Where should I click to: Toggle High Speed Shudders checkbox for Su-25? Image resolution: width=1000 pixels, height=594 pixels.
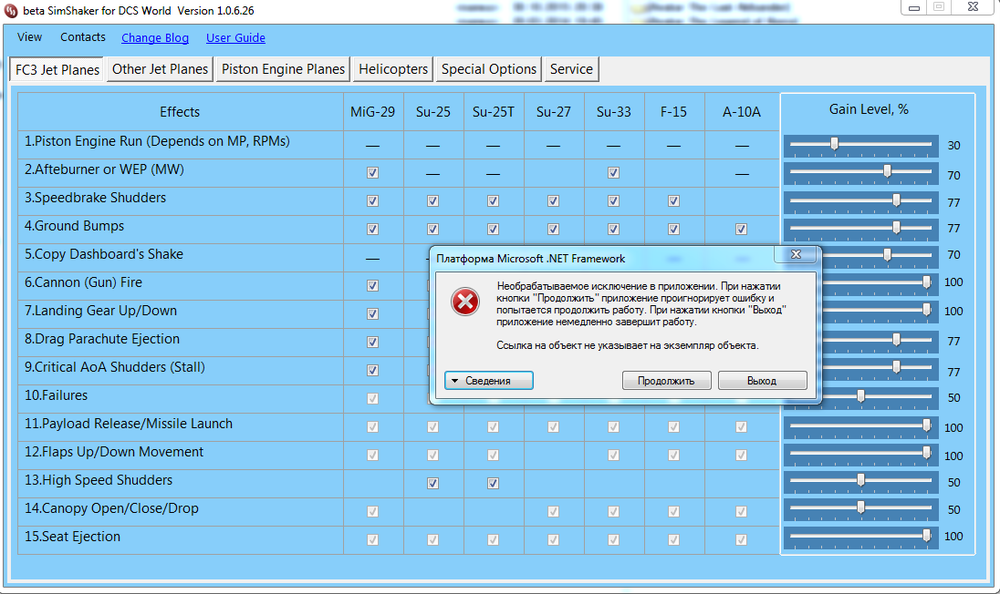[433, 484]
